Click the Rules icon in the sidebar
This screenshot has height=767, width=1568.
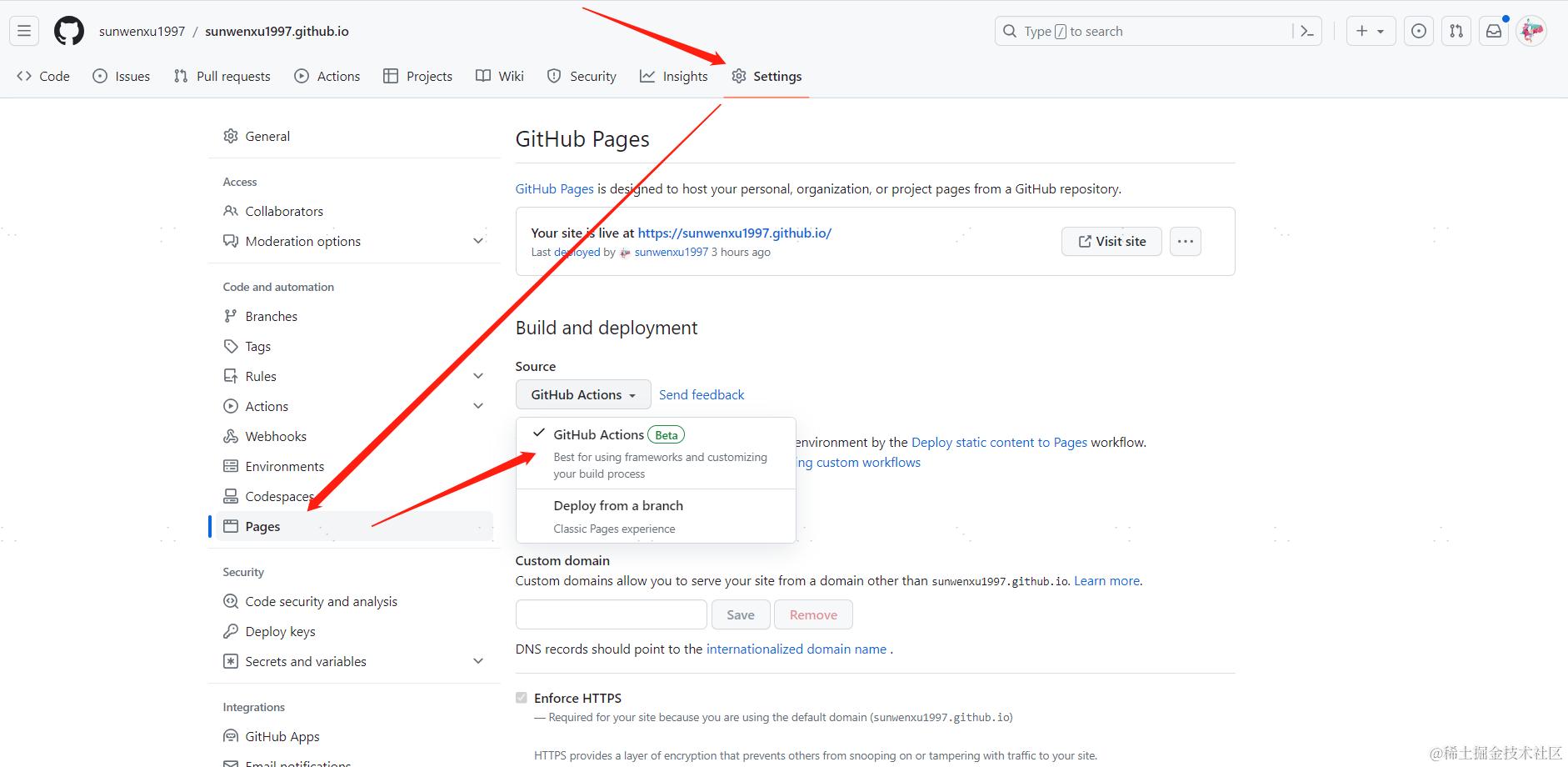(x=231, y=376)
